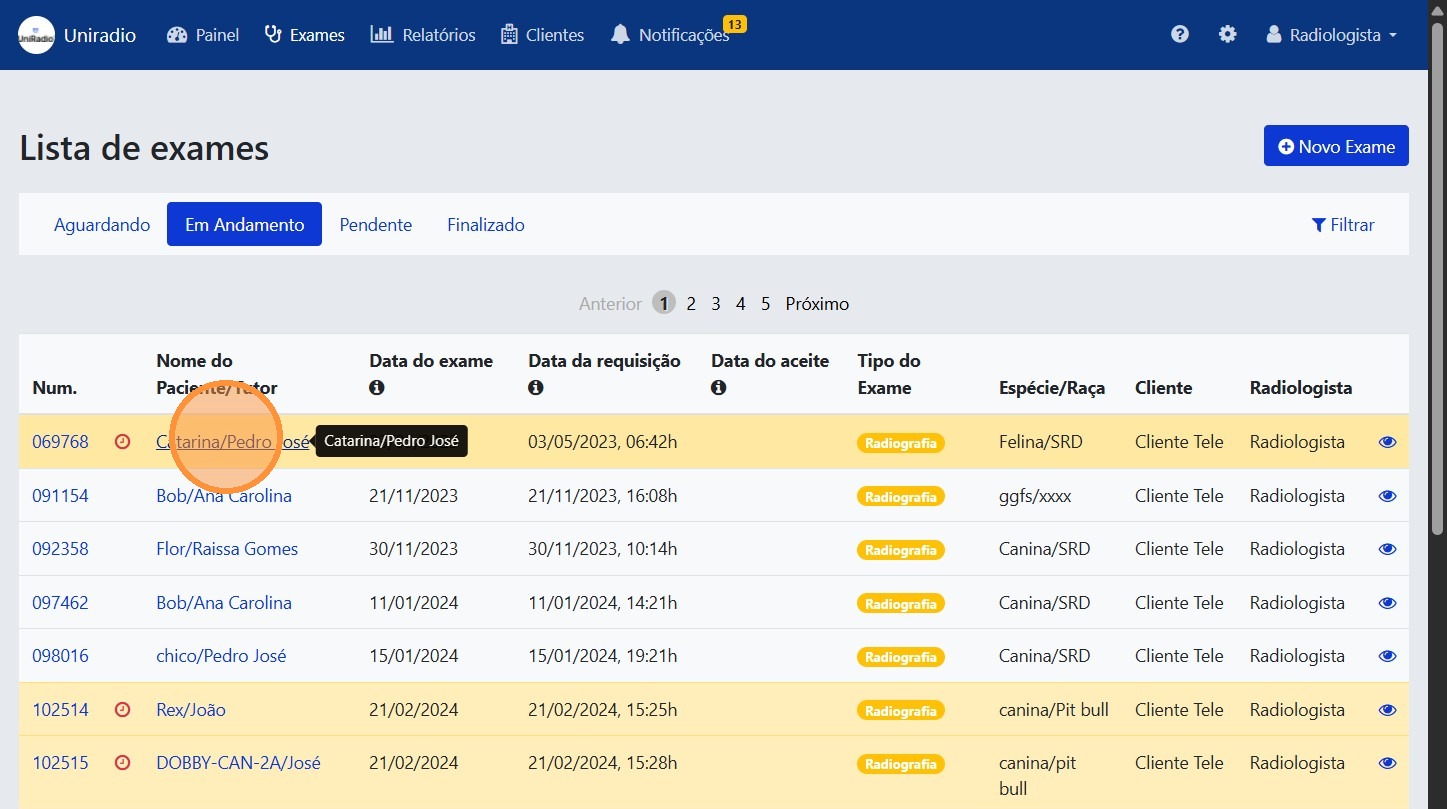Expand the Radiologista user dropdown
Image resolution: width=1447 pixels, height=809 pixels.
[1331, 35]
